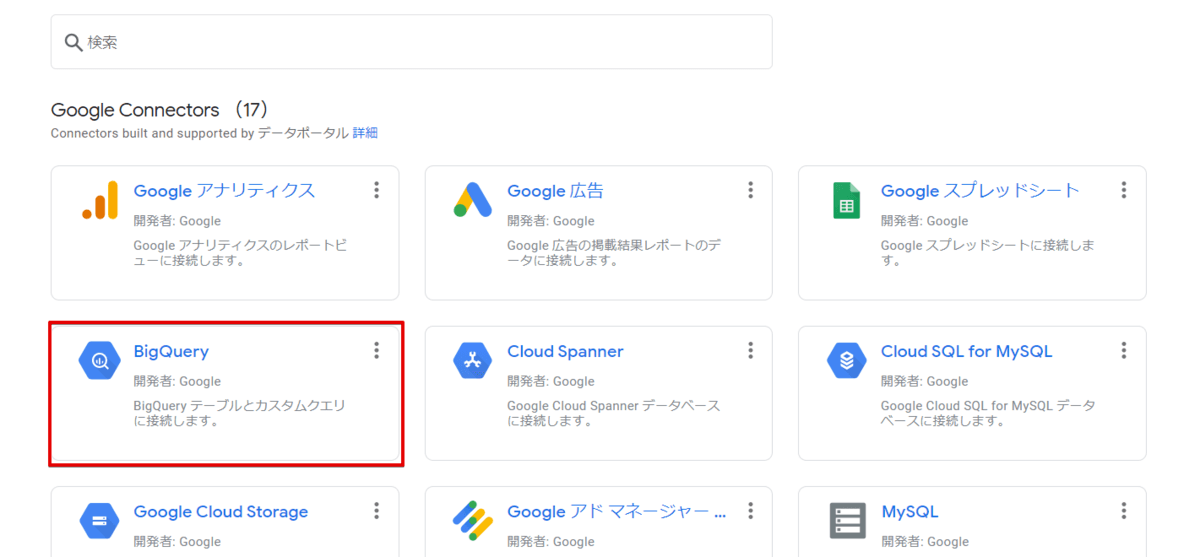Click the 詳細 link
The image size is (1200, 557).
365,133
